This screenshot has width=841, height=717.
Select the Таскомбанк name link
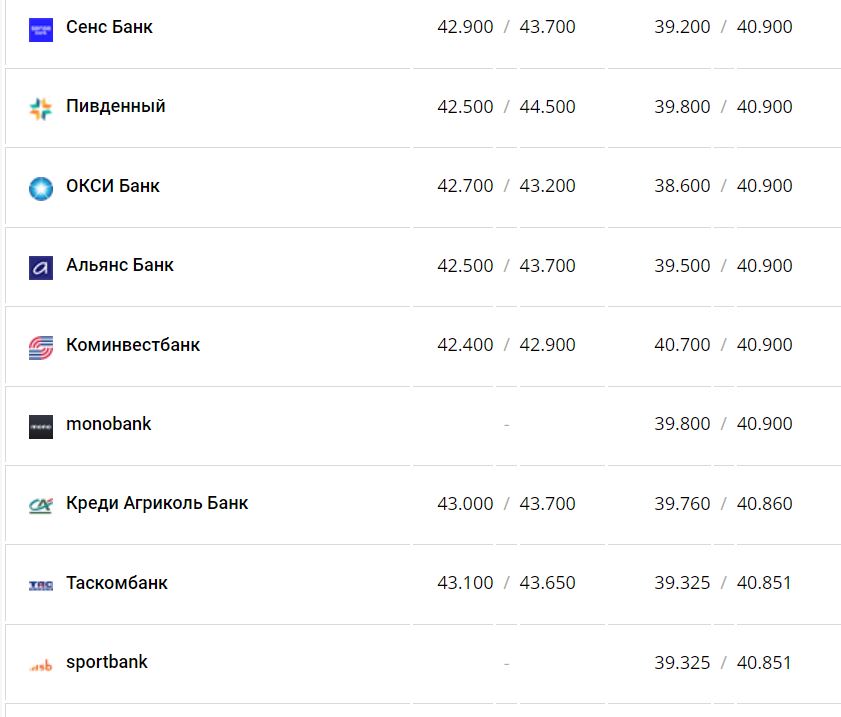[116, 583]
